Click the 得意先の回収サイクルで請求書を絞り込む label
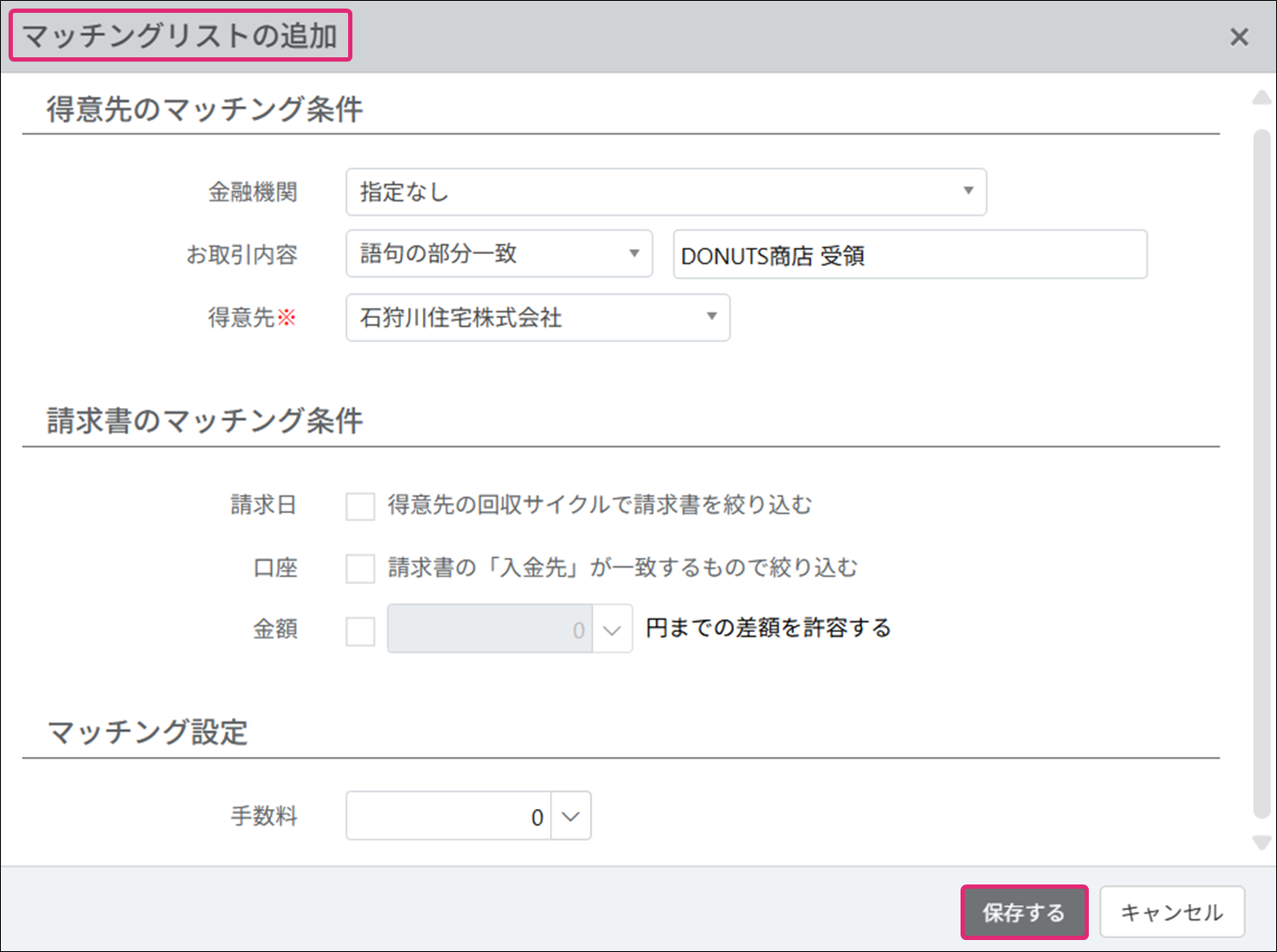The height and width of the screenshot is (952, 1277). pos(600,506)
